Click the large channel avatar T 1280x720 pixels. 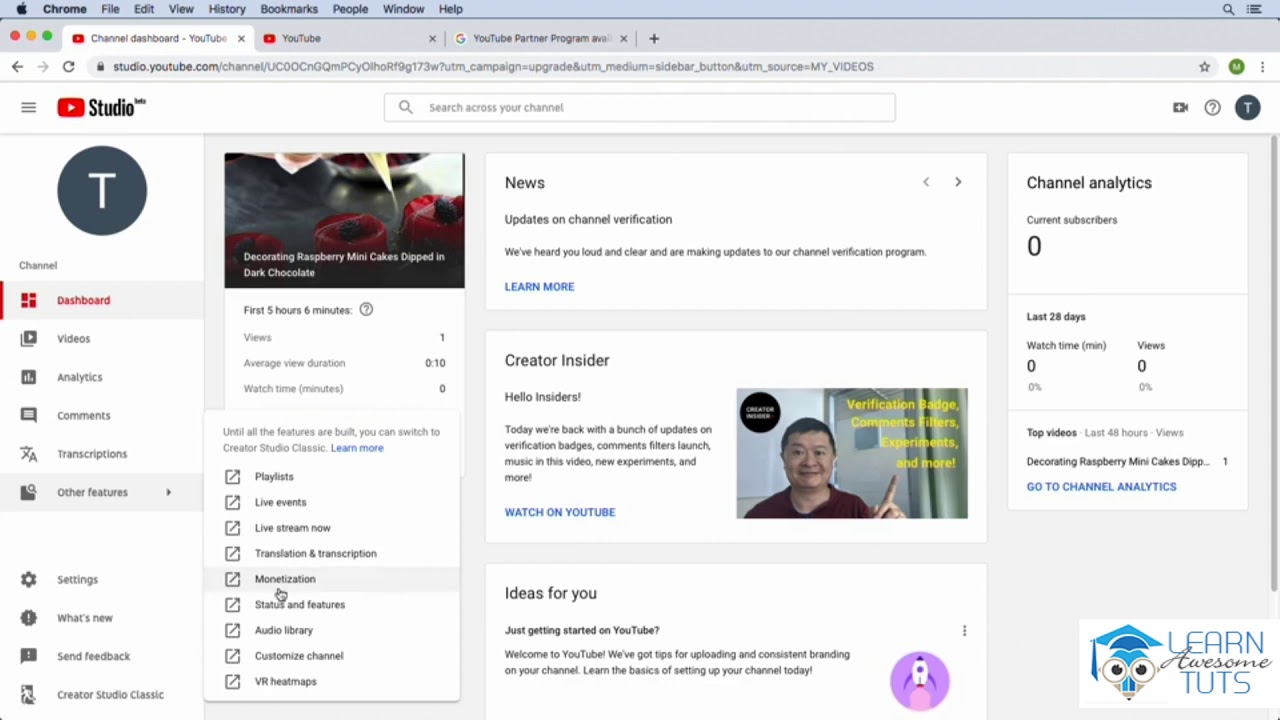(x=102, y=191)
